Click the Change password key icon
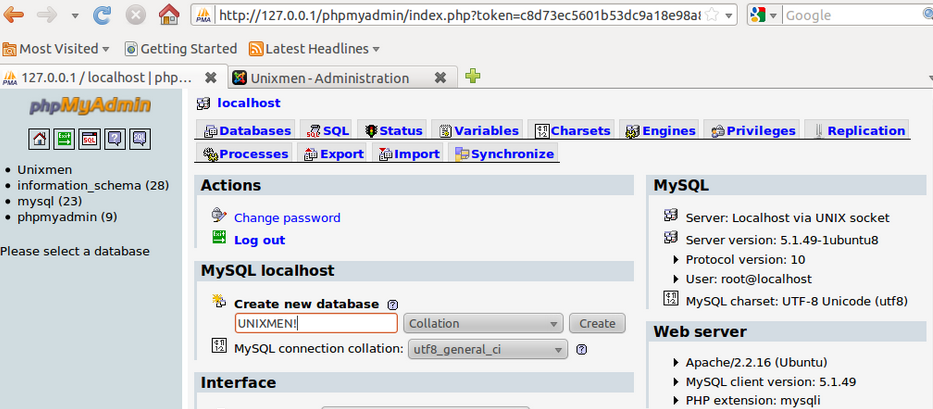This screenshot has height=409, width=933. pyautogui.click(x=219, y=214)
